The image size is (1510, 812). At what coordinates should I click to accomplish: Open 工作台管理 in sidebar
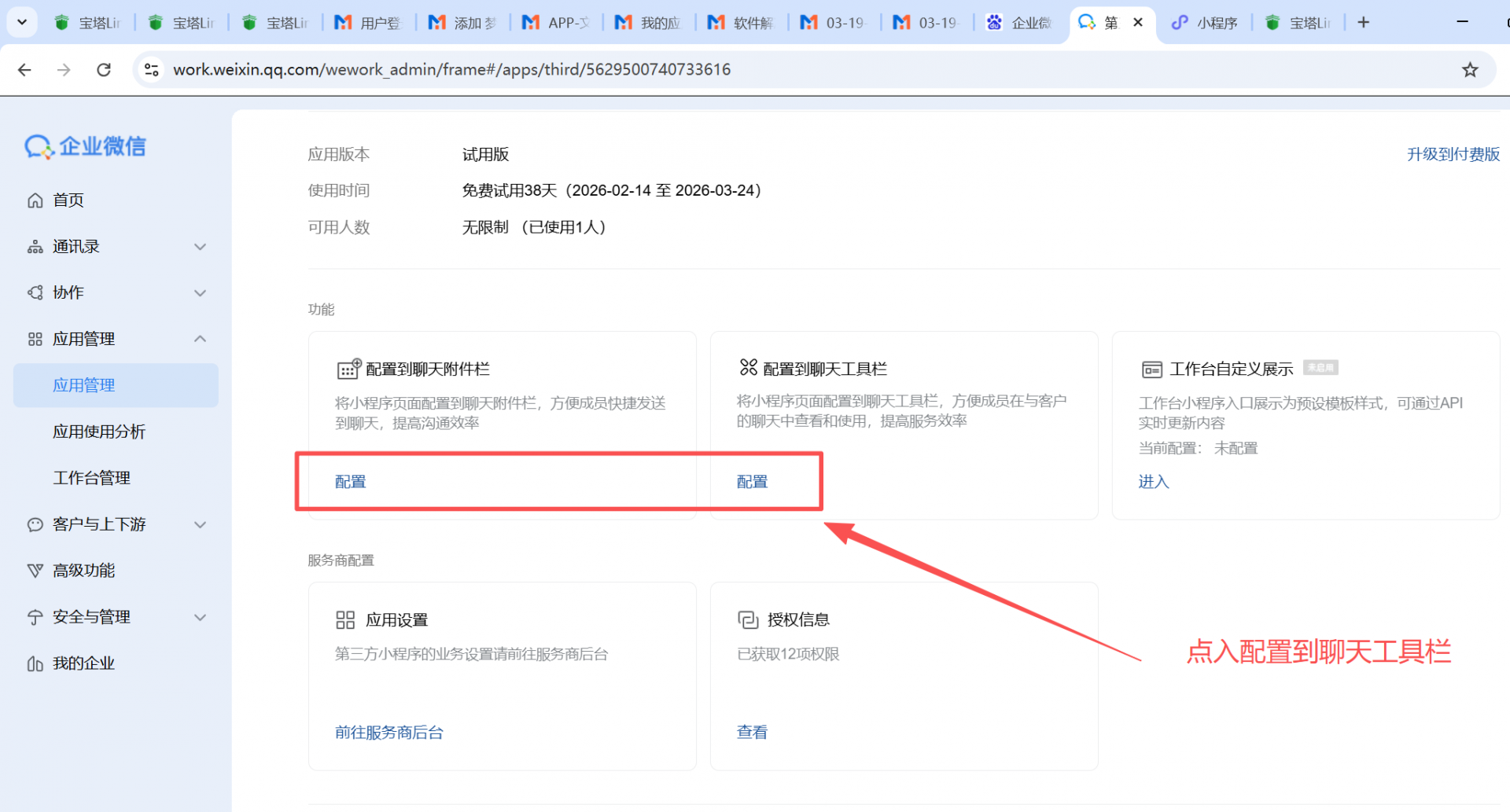click(91, 478)
